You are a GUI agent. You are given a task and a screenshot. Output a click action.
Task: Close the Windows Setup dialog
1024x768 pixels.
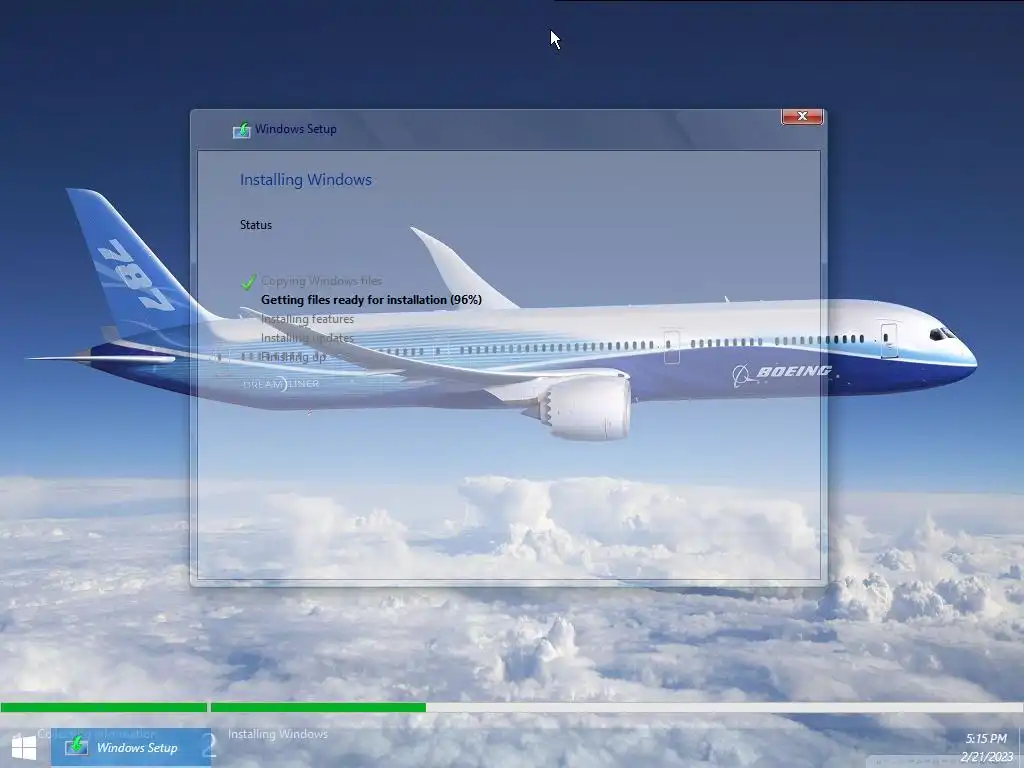(802, 116)
